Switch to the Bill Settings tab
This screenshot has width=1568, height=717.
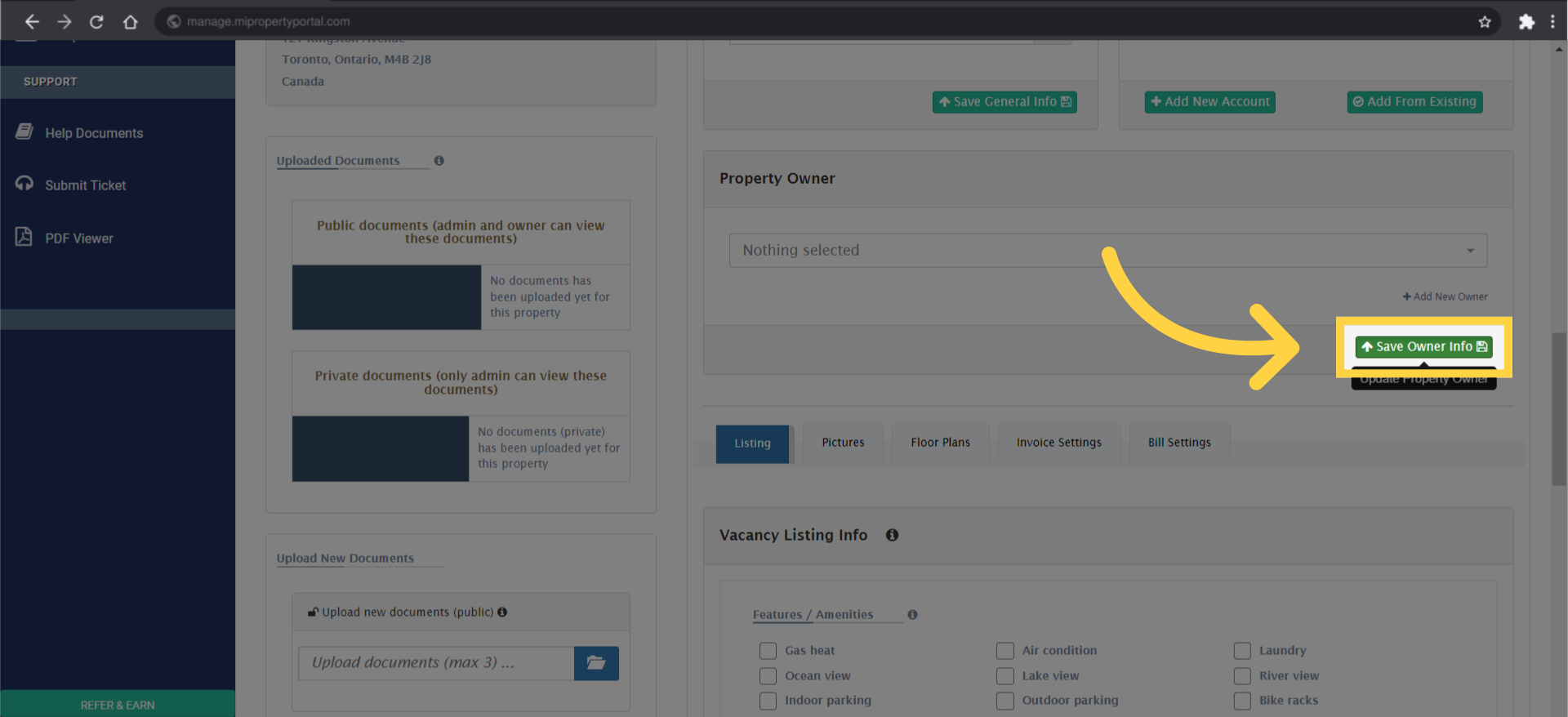click(x=1179, y=443)
